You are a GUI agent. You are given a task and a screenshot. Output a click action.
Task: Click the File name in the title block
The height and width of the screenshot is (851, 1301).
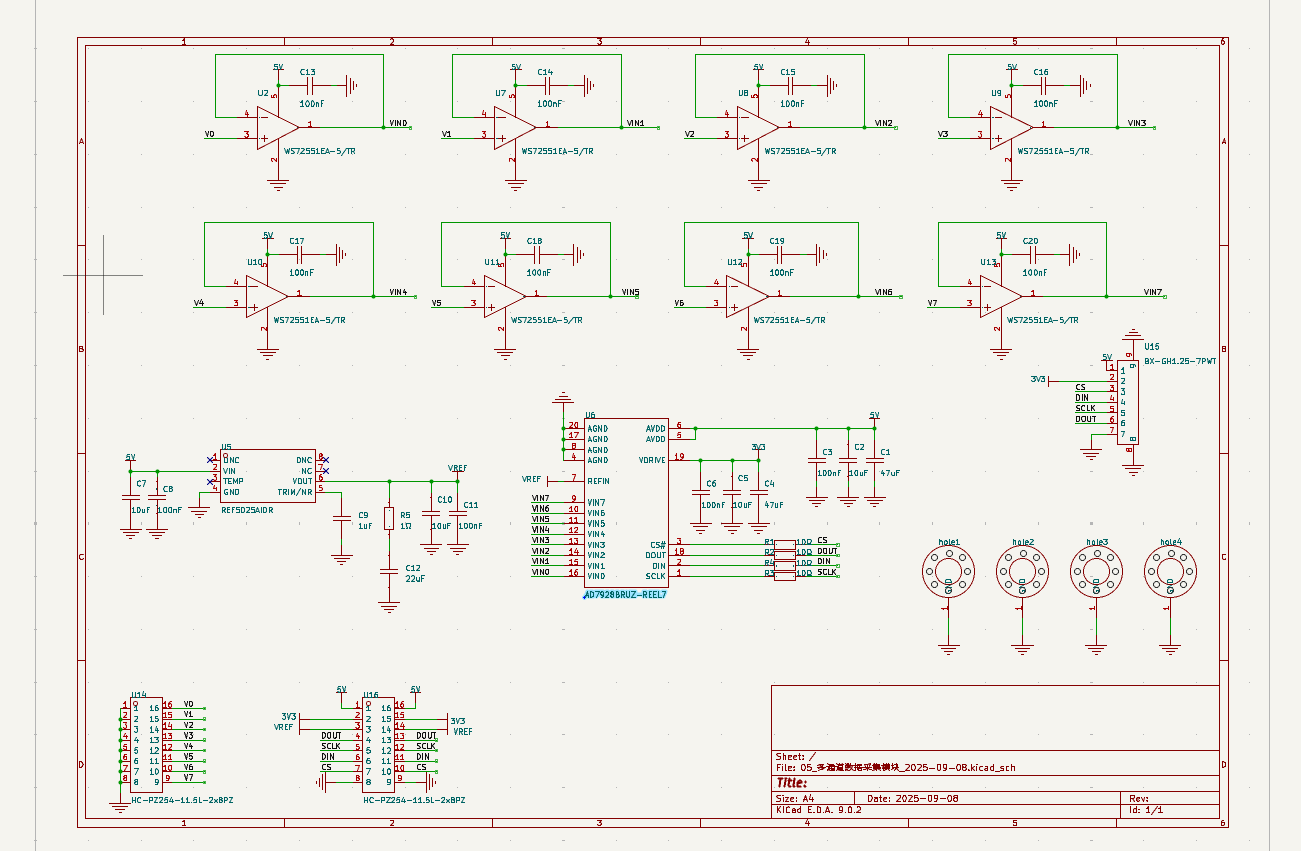point(895,768)
